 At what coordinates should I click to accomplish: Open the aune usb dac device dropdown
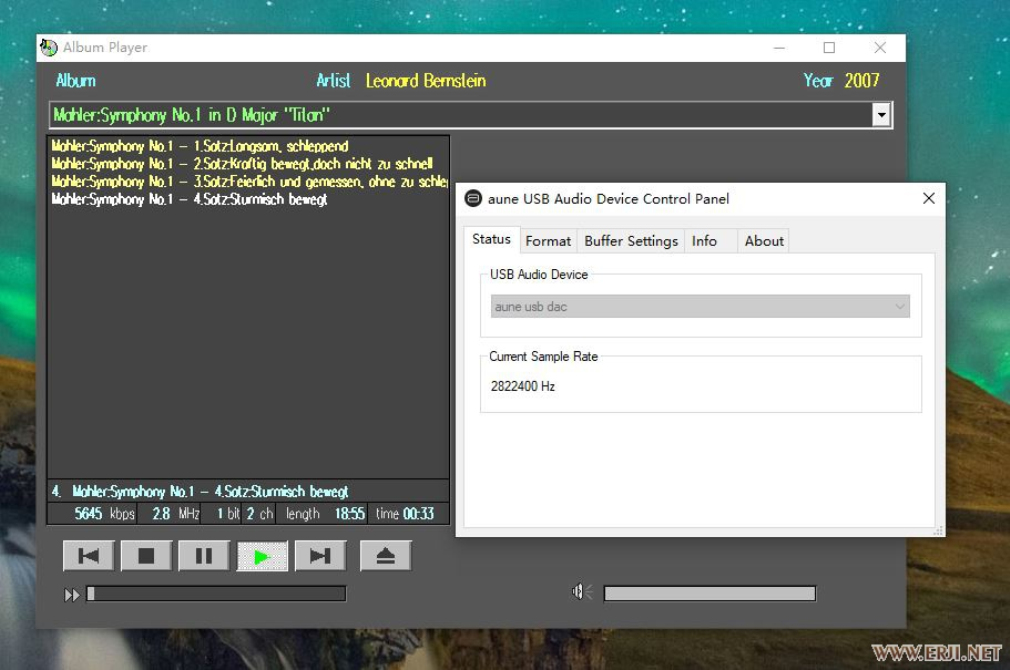[x=700, y=307]
